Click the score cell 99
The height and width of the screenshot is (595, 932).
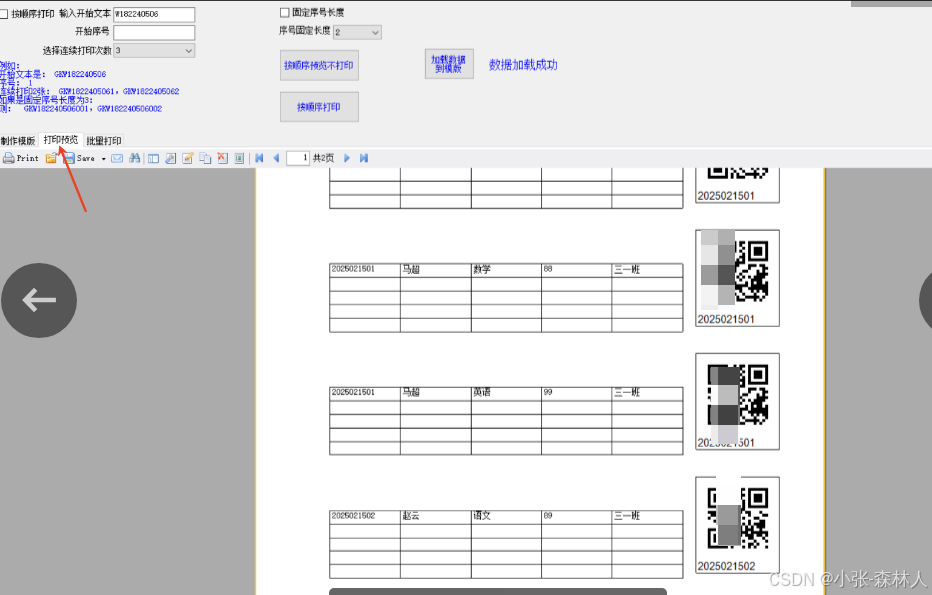pos(577,393)
